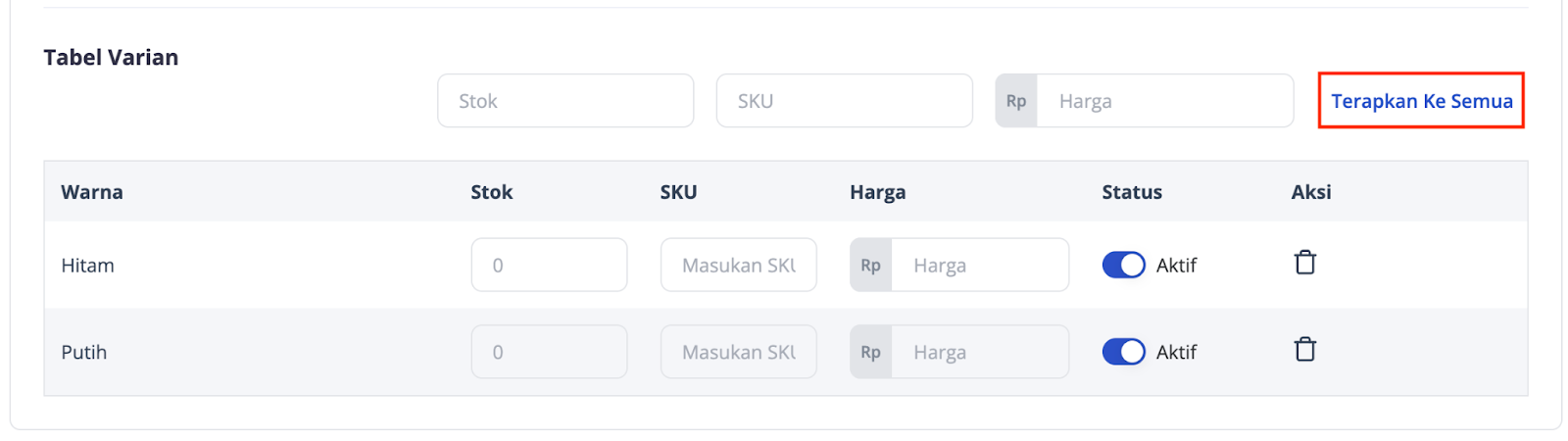Image resolution: width=1568 pixels, height=441 pixels.
Task: Focus the bulk Stok field above the table
Action: pyautogui.click(x=565, y=101)
